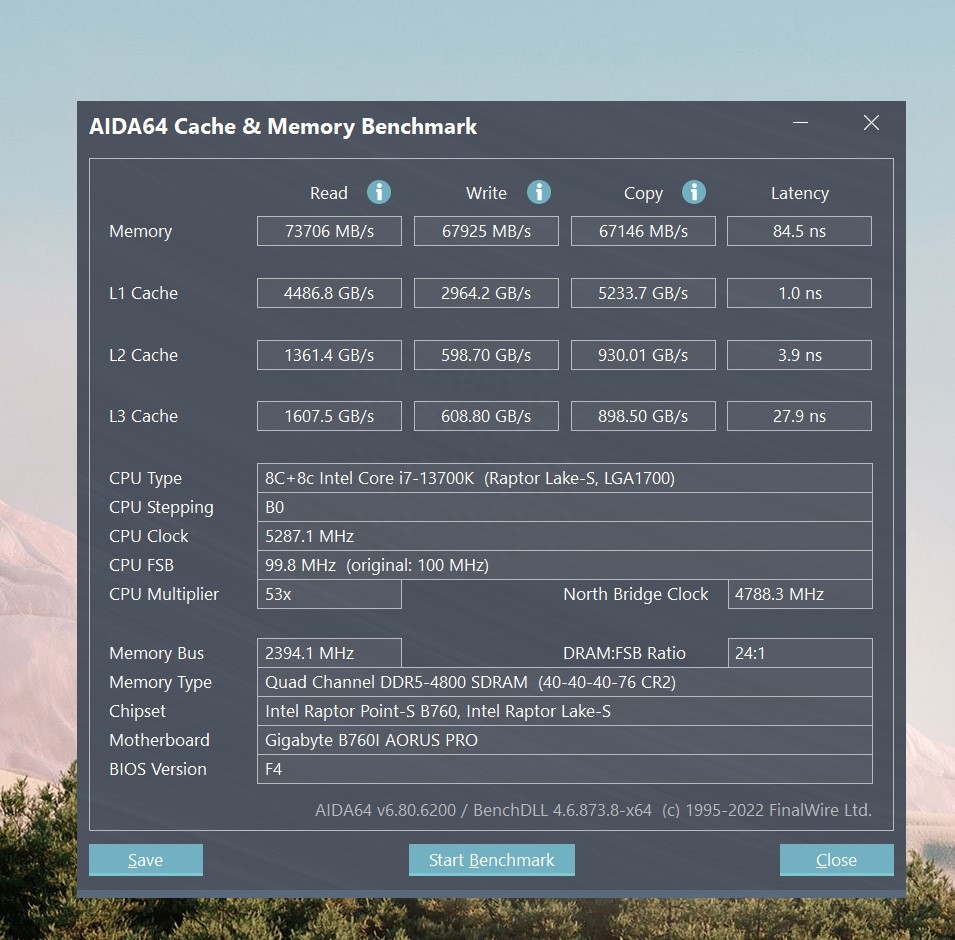This screenshot has height=940, width=955.
Task: Click the L2 Cache row label
Action: [x=143, y=355]
